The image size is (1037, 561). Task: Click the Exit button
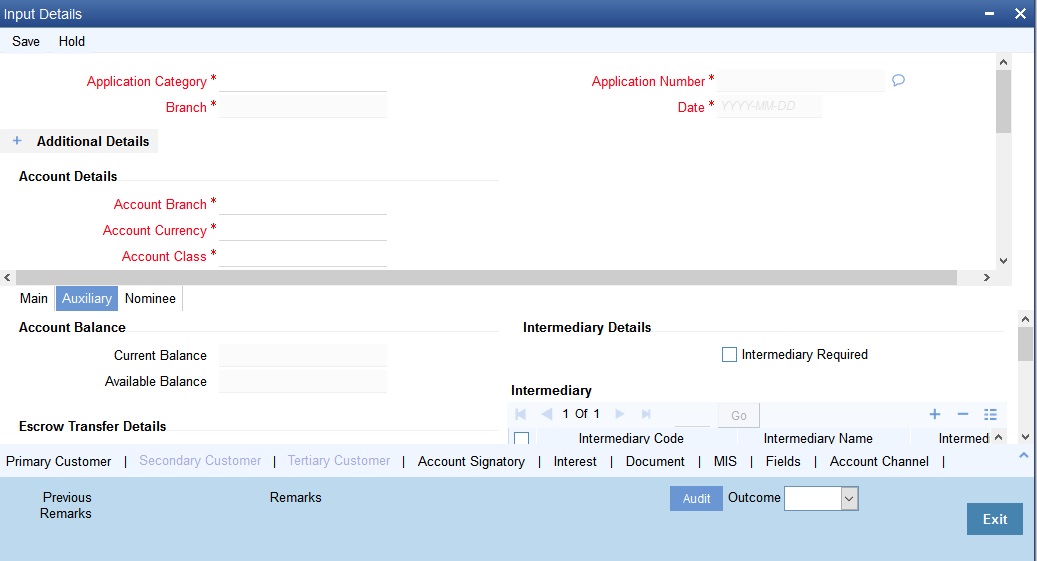coord(995,519)
